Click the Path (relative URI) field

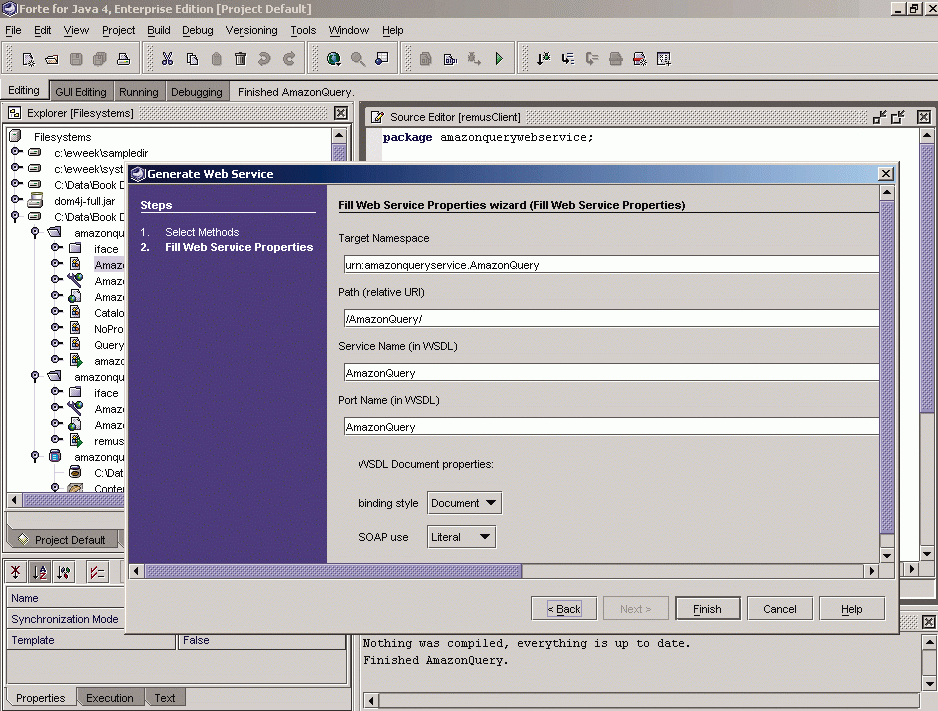click(611, 319)
